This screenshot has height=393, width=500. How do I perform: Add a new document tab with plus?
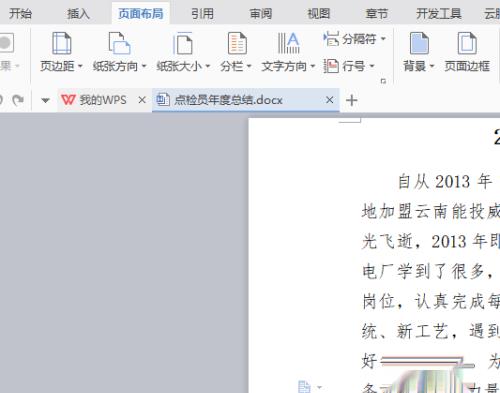(352, 100)
